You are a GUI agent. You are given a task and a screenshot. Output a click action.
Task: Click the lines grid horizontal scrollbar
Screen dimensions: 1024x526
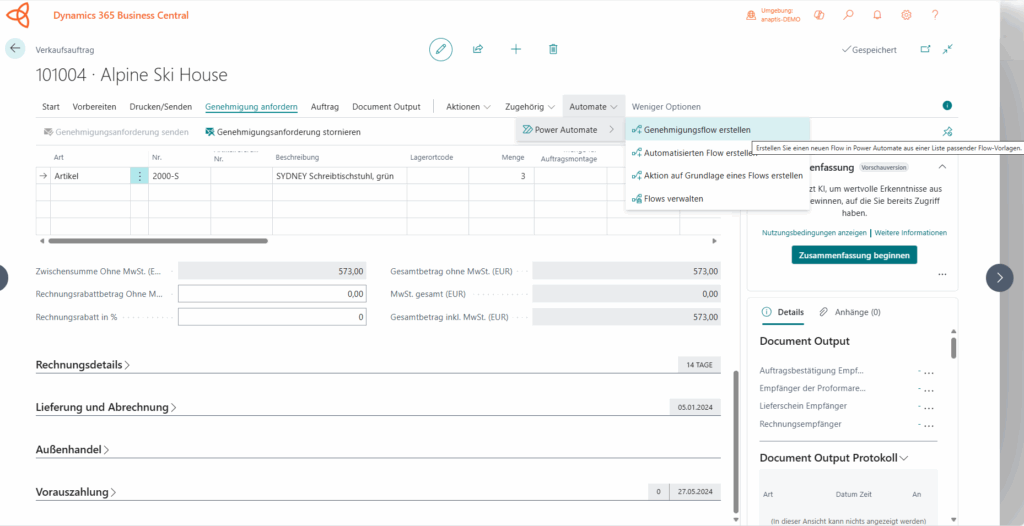[x=158, y=240]
